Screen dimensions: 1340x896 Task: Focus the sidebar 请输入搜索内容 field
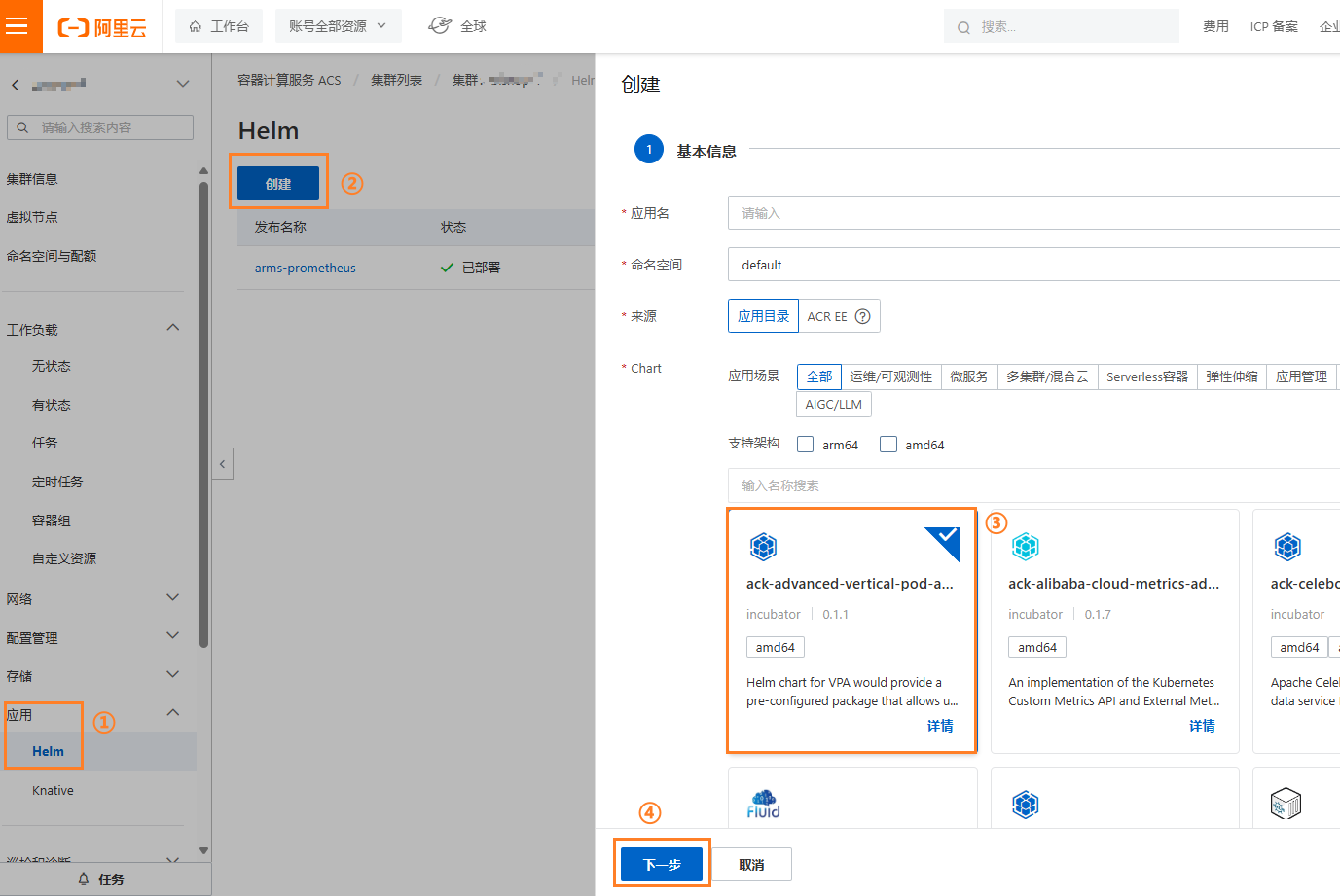pos(100,127)
